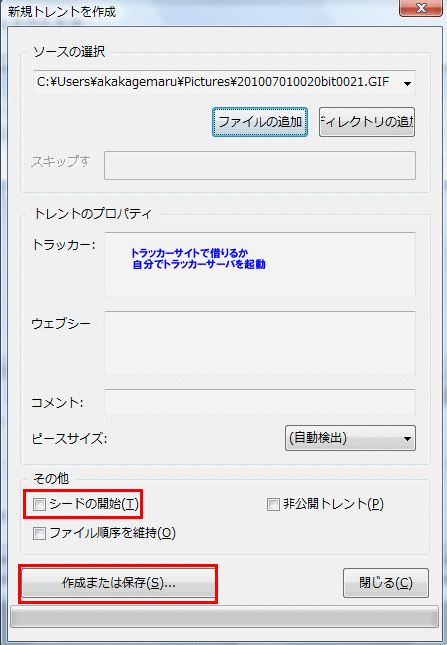Click inside the トラッカー text area
Viewport: 447px width, 645px height.
(259, 264)
